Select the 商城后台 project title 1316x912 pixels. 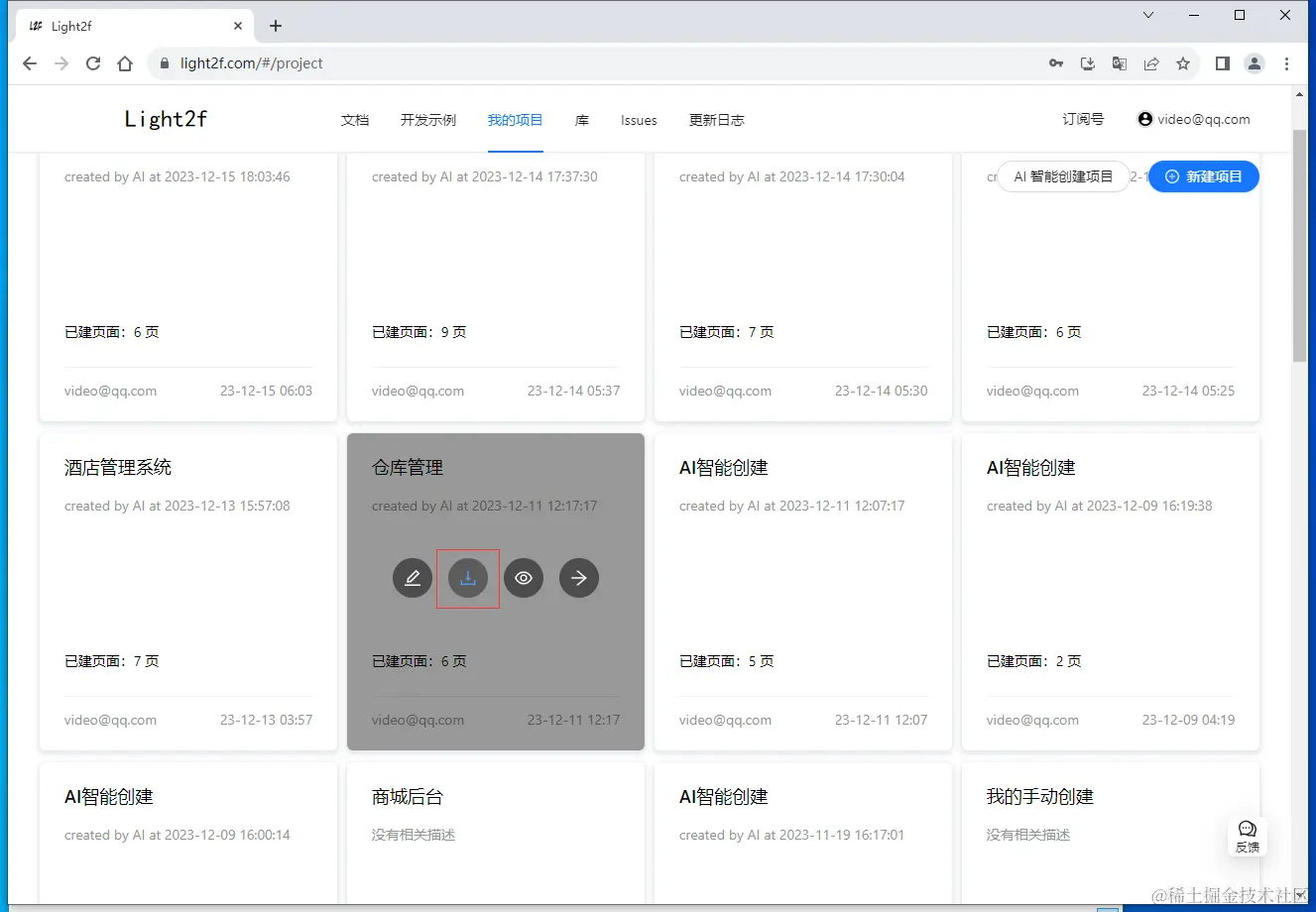pyautogui.click(x=408, y=797)
